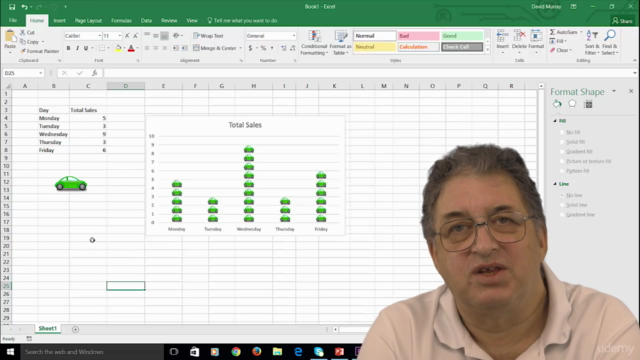Open Size & Properties tab in Format Shape
This screenshot has width=640, height=360.
(x=588, y=104)
